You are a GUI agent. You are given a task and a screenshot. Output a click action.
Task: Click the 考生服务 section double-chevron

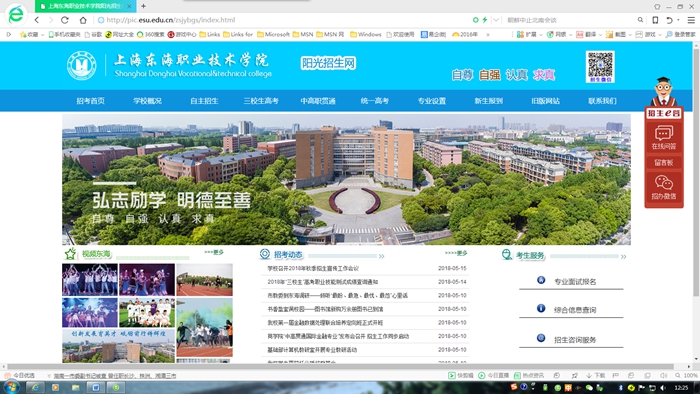coord(623,257)
